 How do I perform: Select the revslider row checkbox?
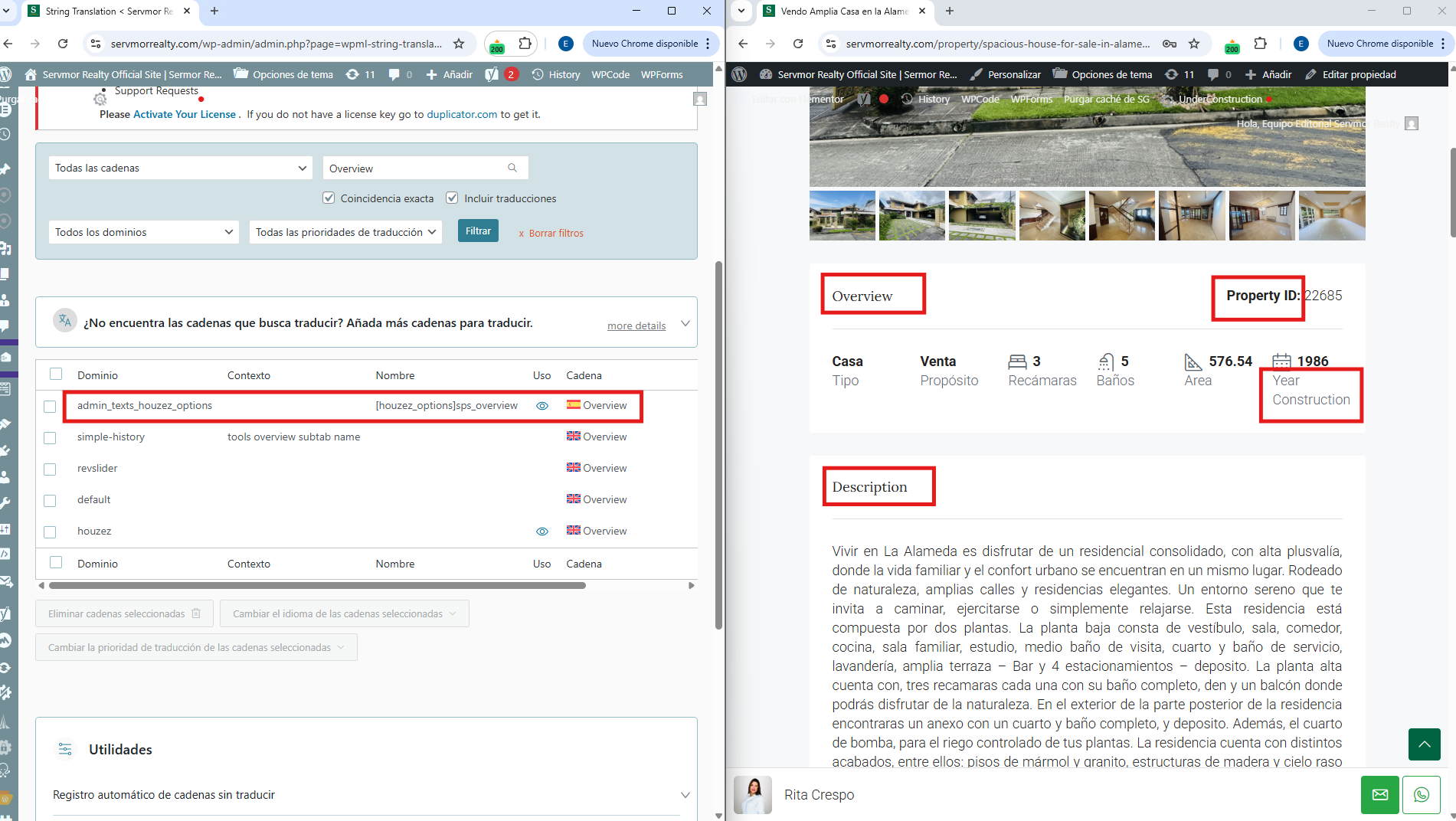pos(50,469)
